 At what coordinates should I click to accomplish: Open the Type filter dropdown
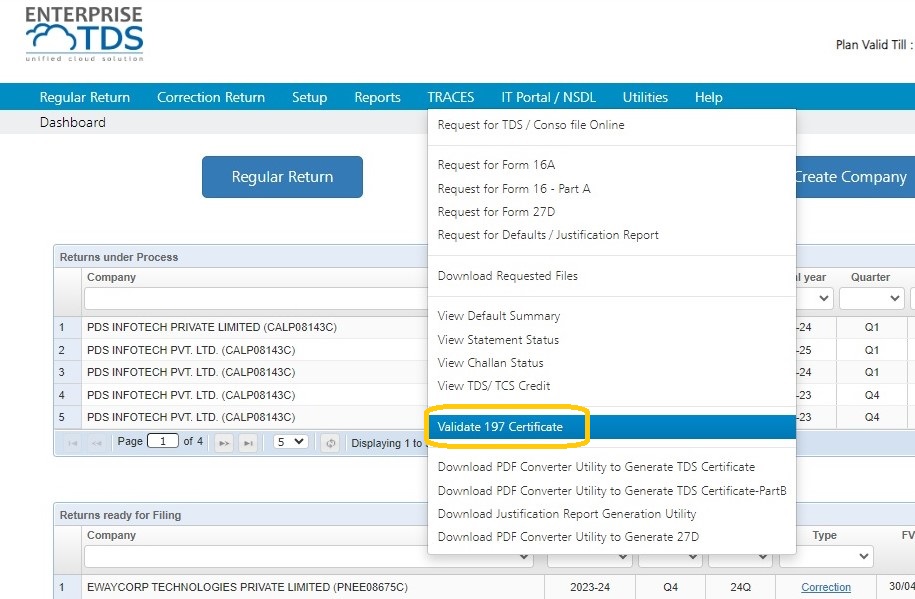click(826, 556)
